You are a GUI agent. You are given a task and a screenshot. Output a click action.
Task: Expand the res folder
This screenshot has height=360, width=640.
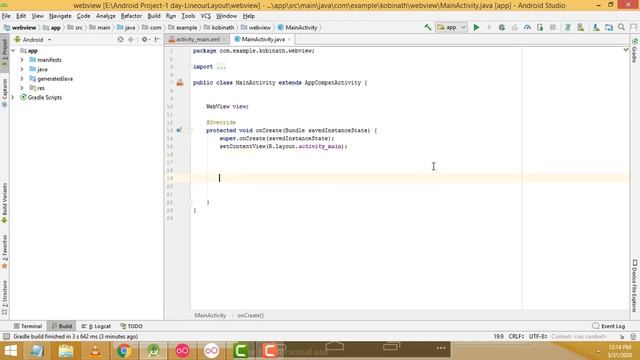22,88
